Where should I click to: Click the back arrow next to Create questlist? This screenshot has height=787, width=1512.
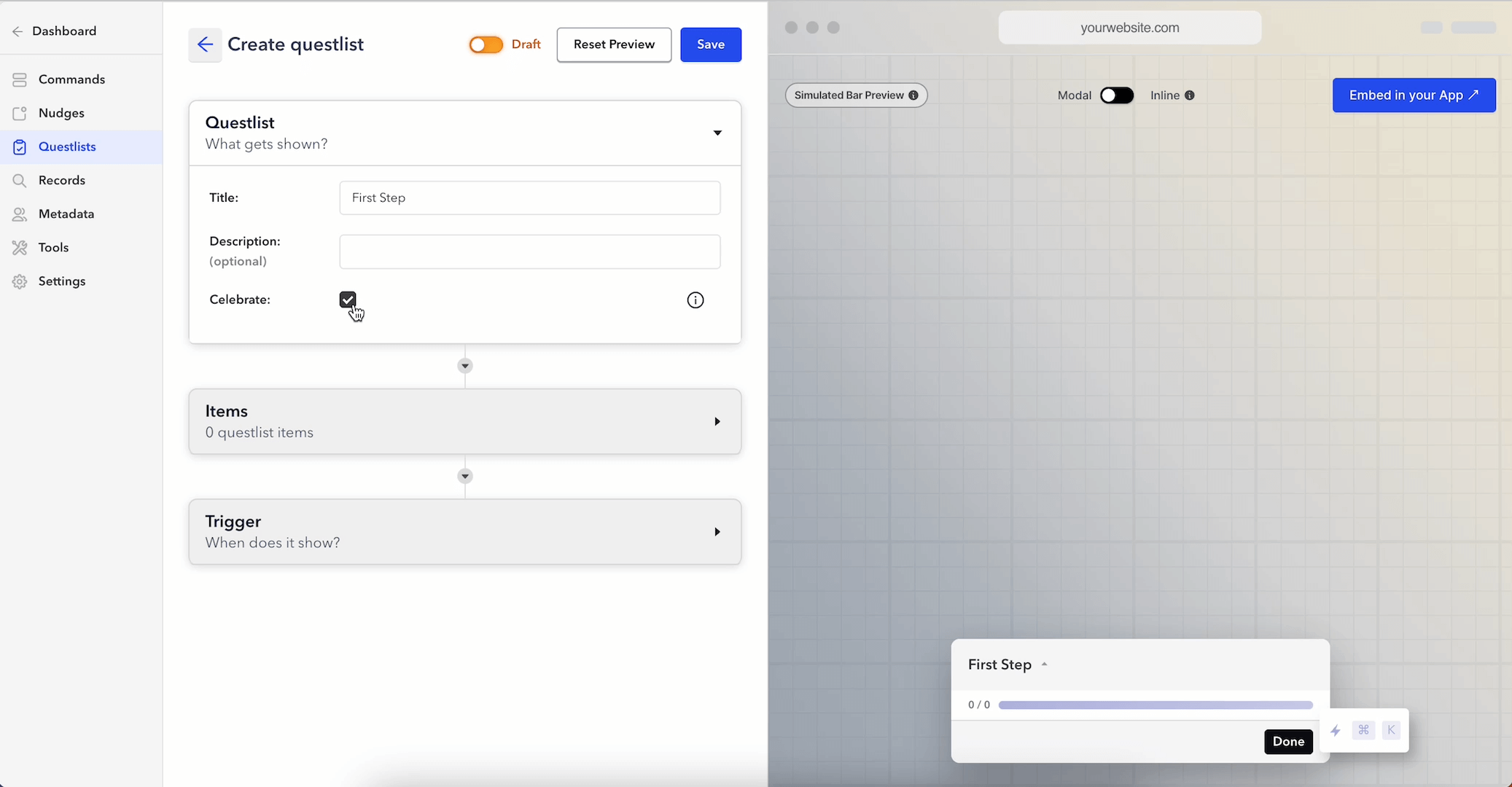click(205, 44)
